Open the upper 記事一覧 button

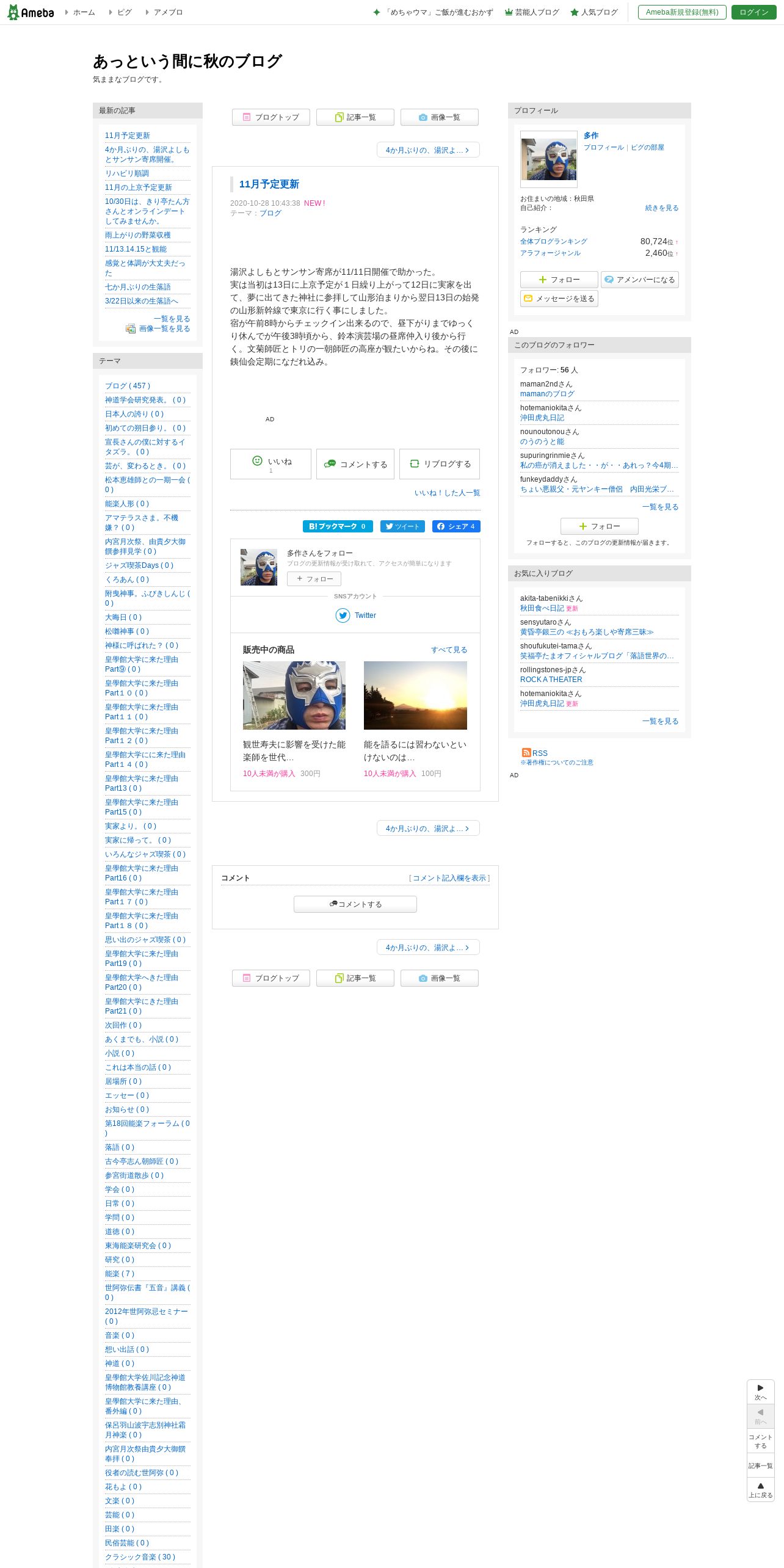click(355, 117)
